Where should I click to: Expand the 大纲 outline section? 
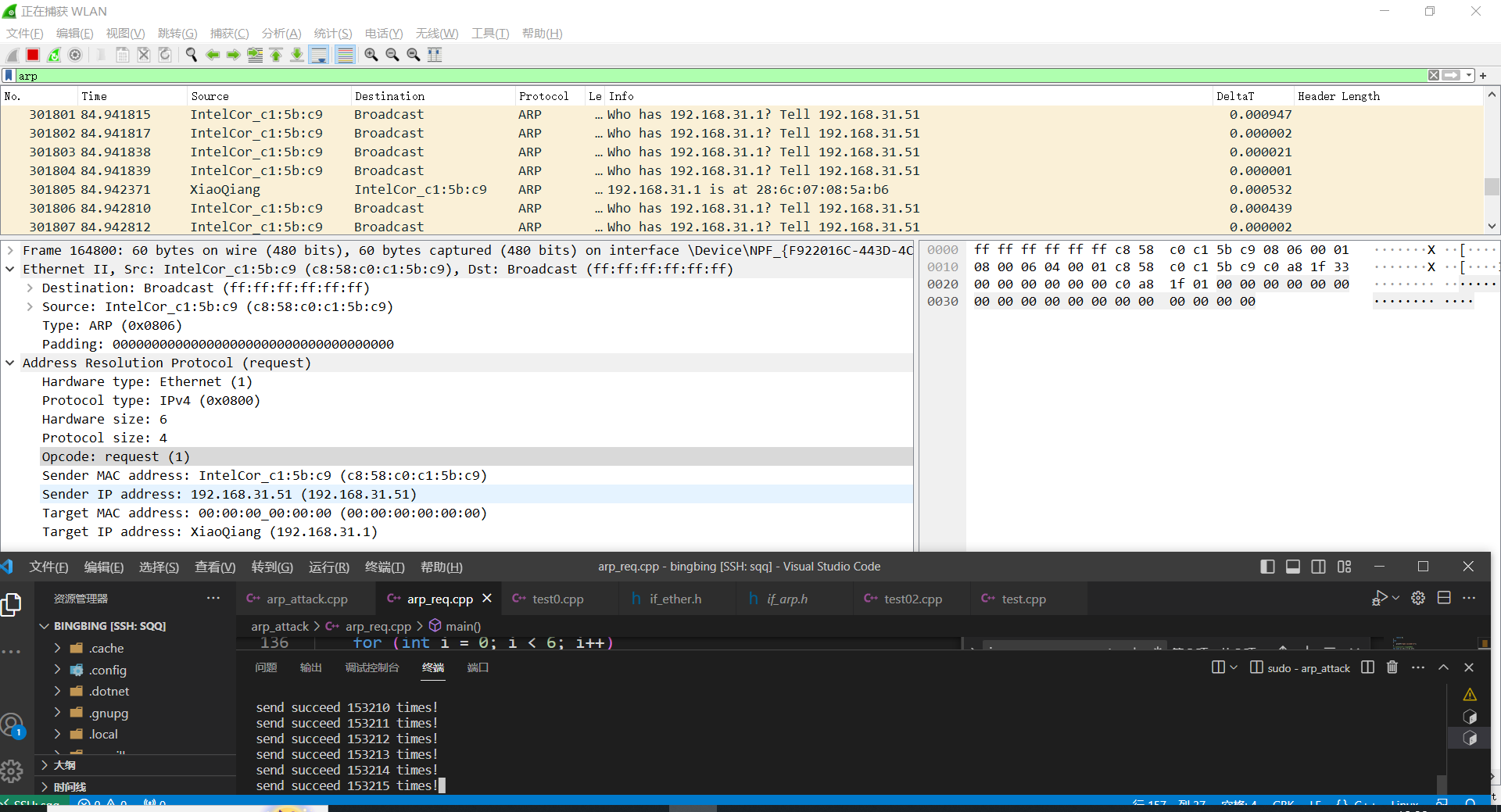pyautogui.click(x=45, y=766)
